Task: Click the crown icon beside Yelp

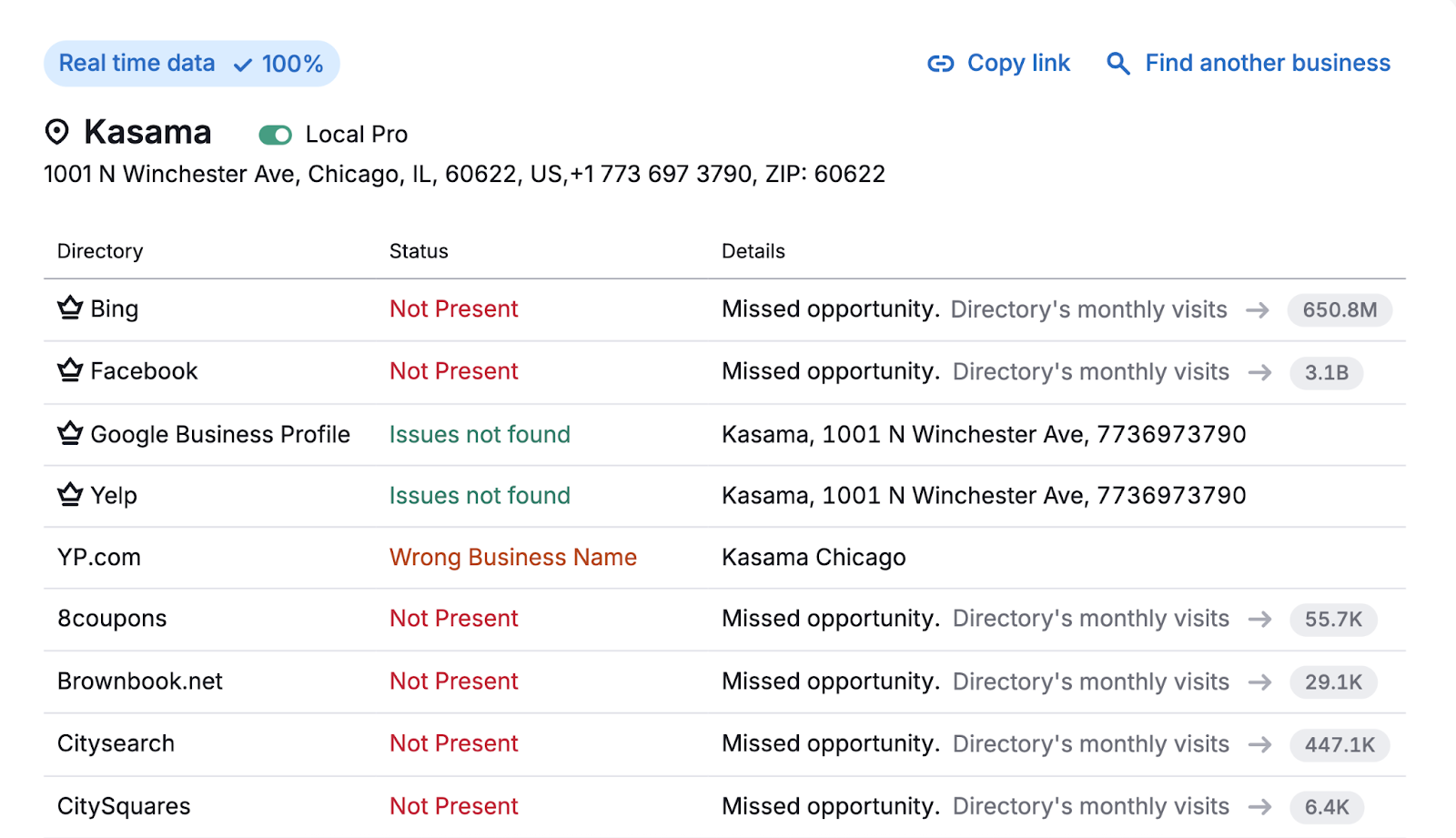Action: [69, 495]
